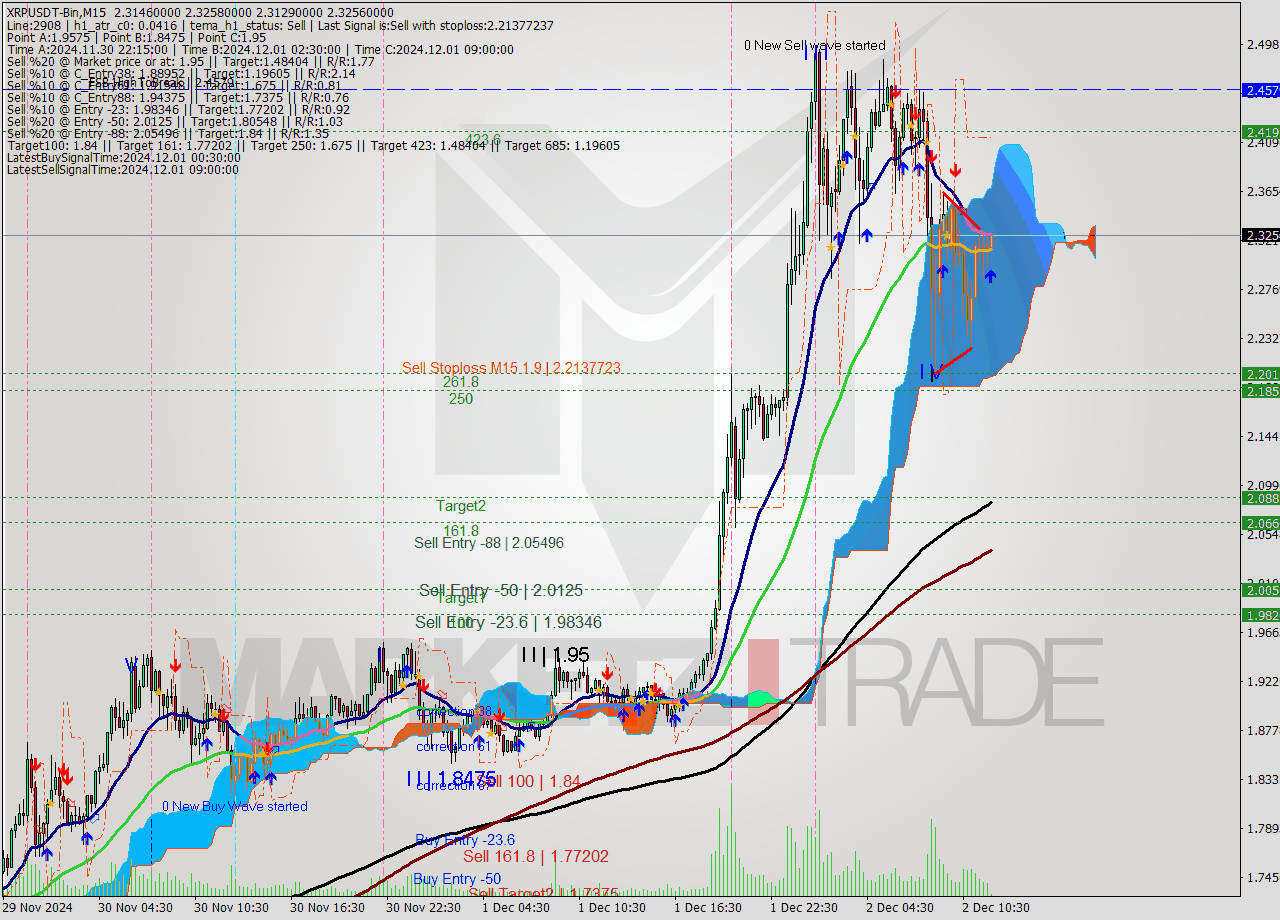Click the 1.745 price axis value
Image resolution: width=1280 pixels, height=920 pixels.
tap(1262, 877)
